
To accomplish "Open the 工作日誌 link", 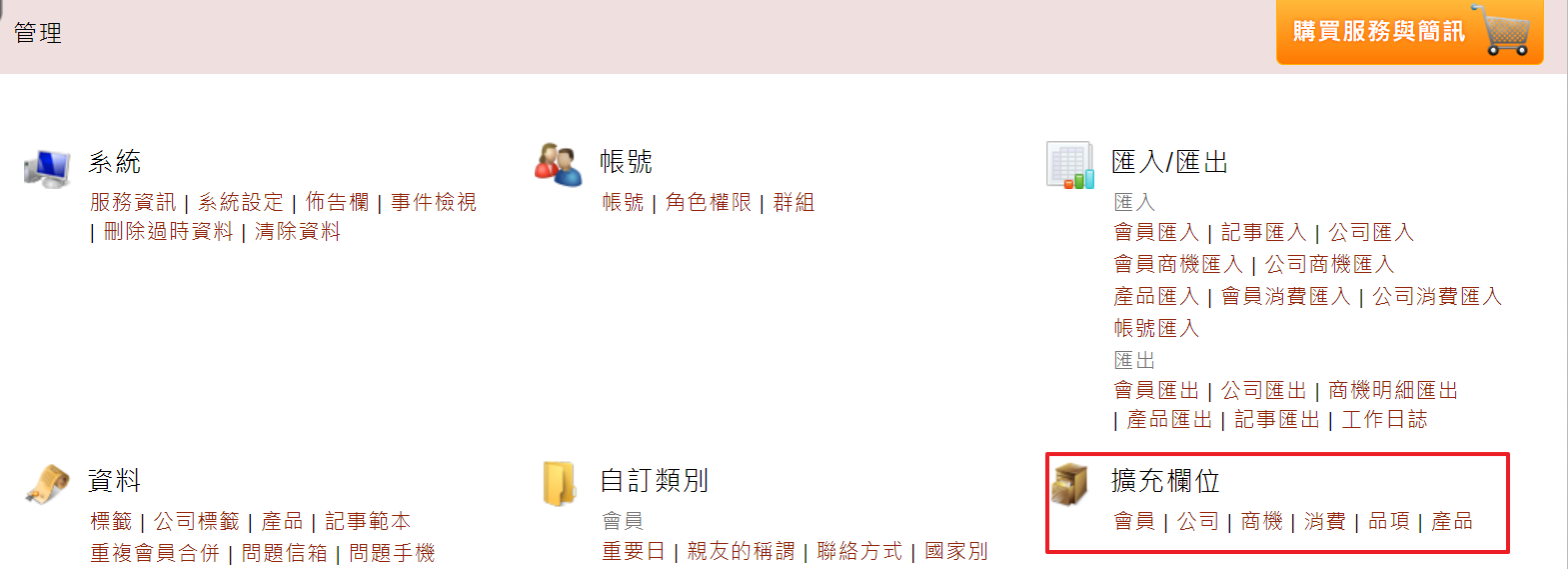I will pyautogui.click(x=1384, y=420).
